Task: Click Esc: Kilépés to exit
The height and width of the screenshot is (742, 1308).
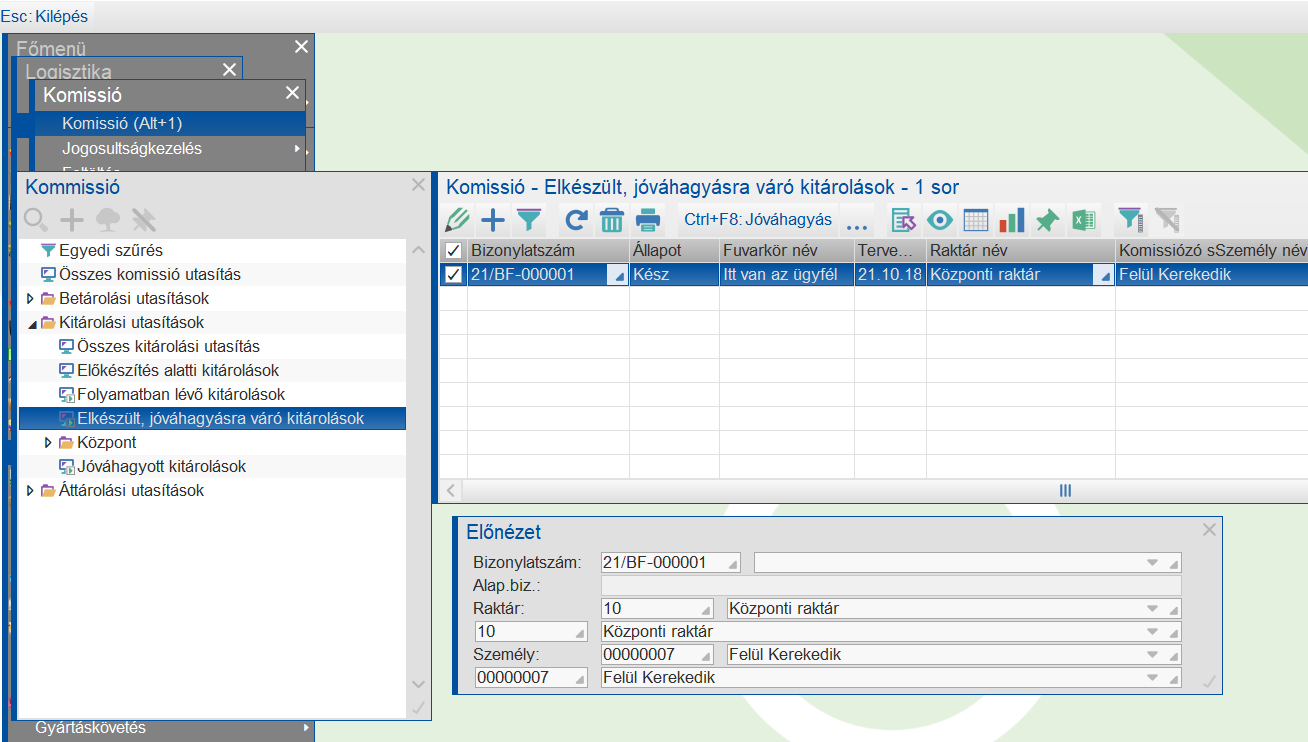Action: pos(44,16)
